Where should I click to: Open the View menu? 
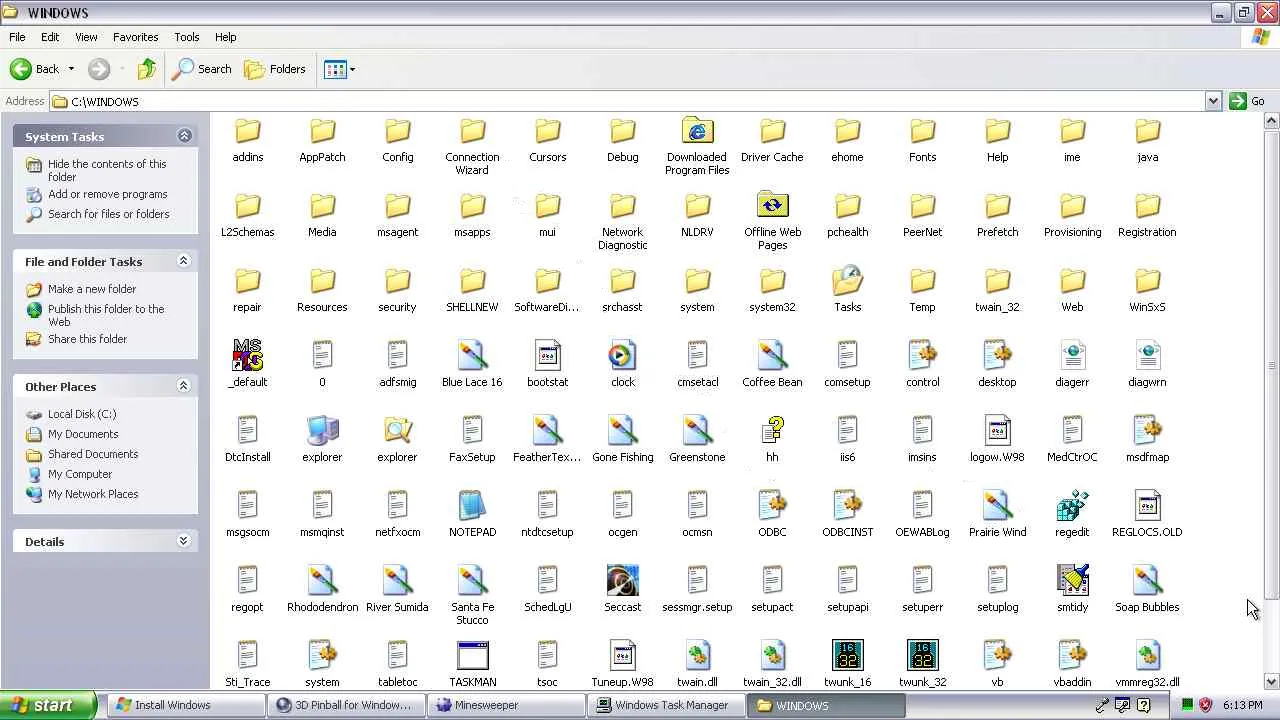click(86, 37)
